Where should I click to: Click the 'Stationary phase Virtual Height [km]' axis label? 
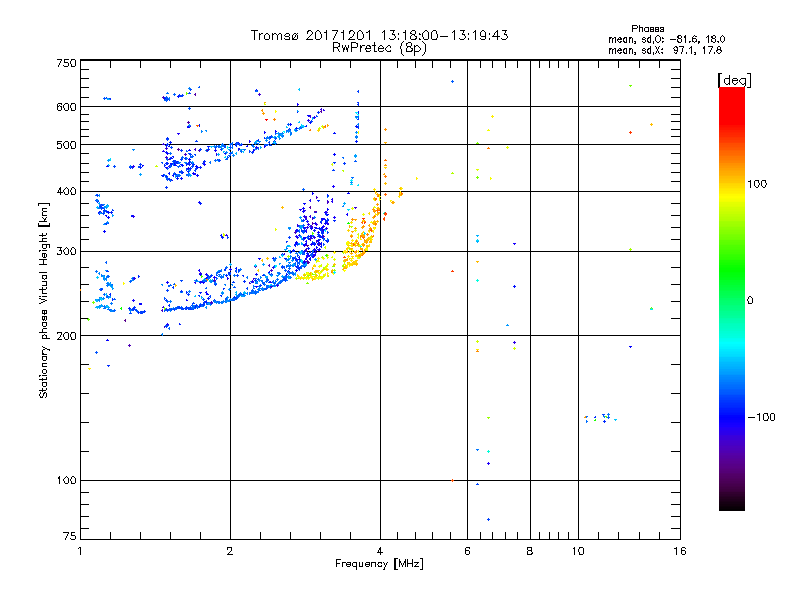(x=44, y=300)
